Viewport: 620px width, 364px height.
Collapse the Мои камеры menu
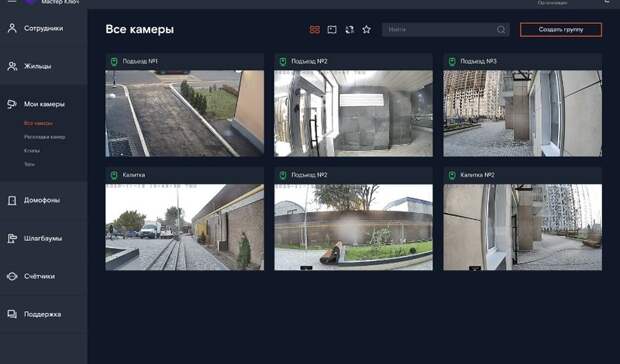point(43,104)
